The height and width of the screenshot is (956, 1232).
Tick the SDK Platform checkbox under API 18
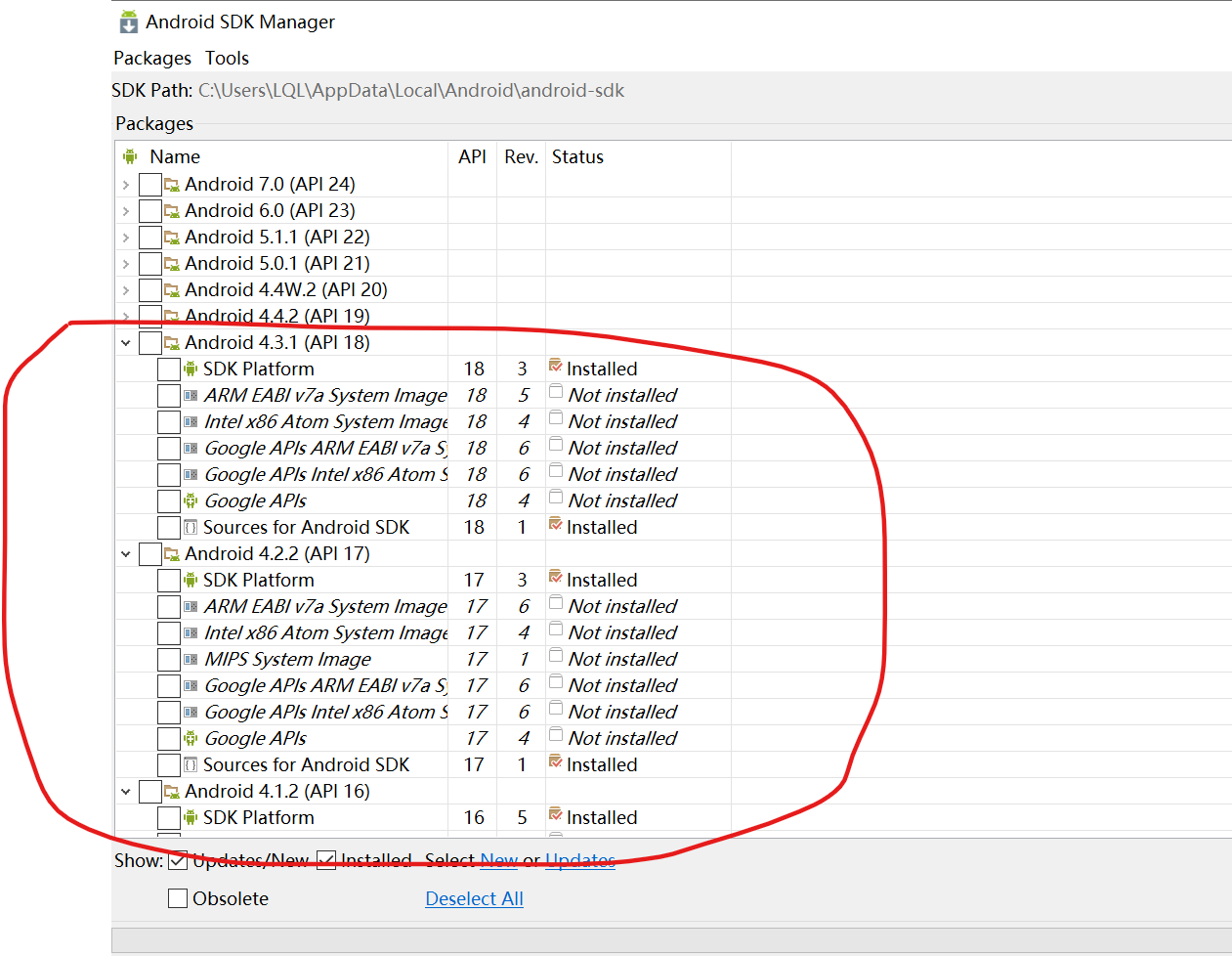click(169, 369)
